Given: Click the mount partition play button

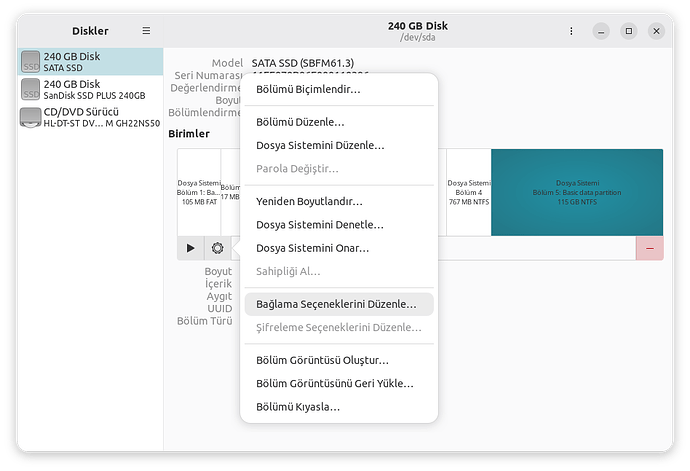Looking at the screenshot, I should click(190, 247).
